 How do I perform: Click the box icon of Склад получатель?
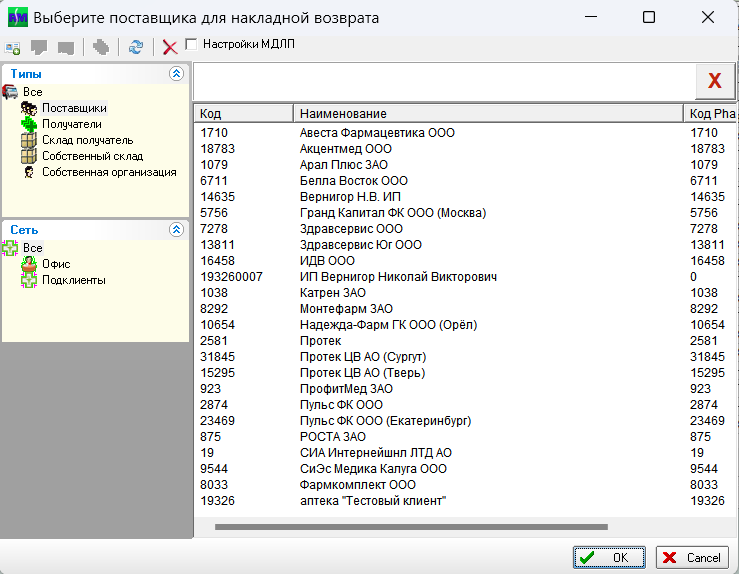click(x=29, y=140)
